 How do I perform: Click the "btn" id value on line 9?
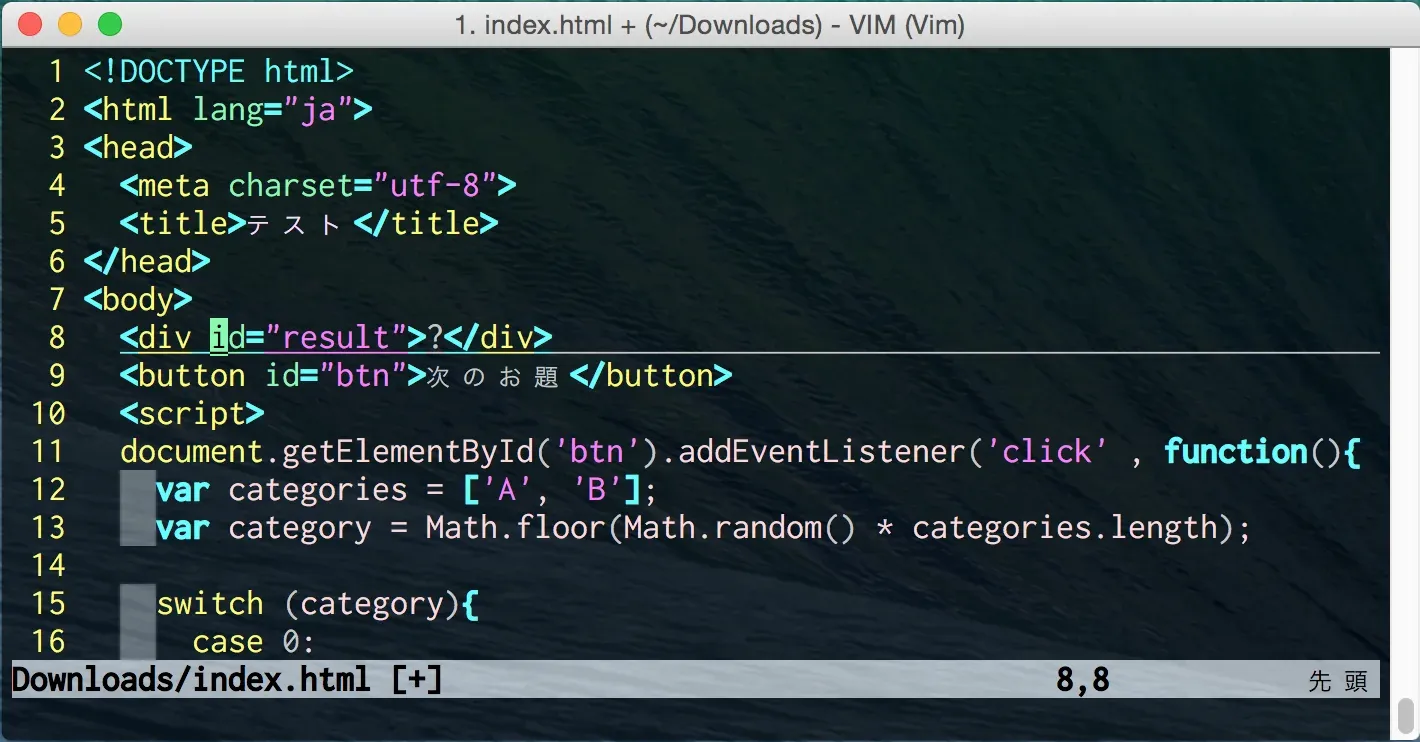(x=363, y=376)
